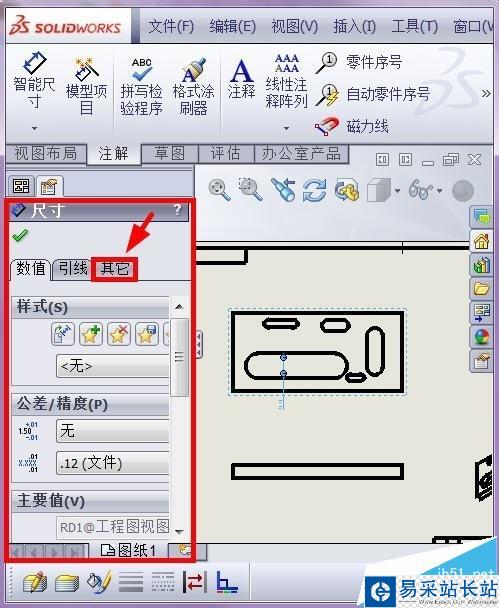Click the primary value field RD1@工程图视图
The height and width of the screenshot is (608, 499).
click(113, 527)
